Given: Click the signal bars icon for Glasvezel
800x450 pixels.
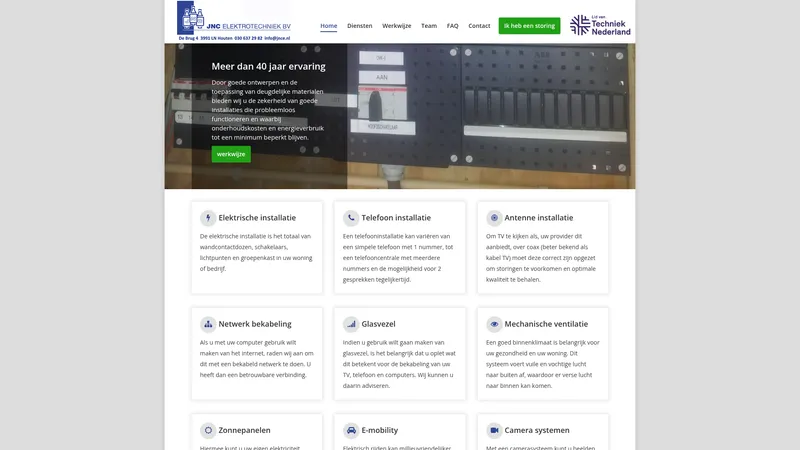Looking at the screenshot, I should pyautogui.click(x=351, y=324).
